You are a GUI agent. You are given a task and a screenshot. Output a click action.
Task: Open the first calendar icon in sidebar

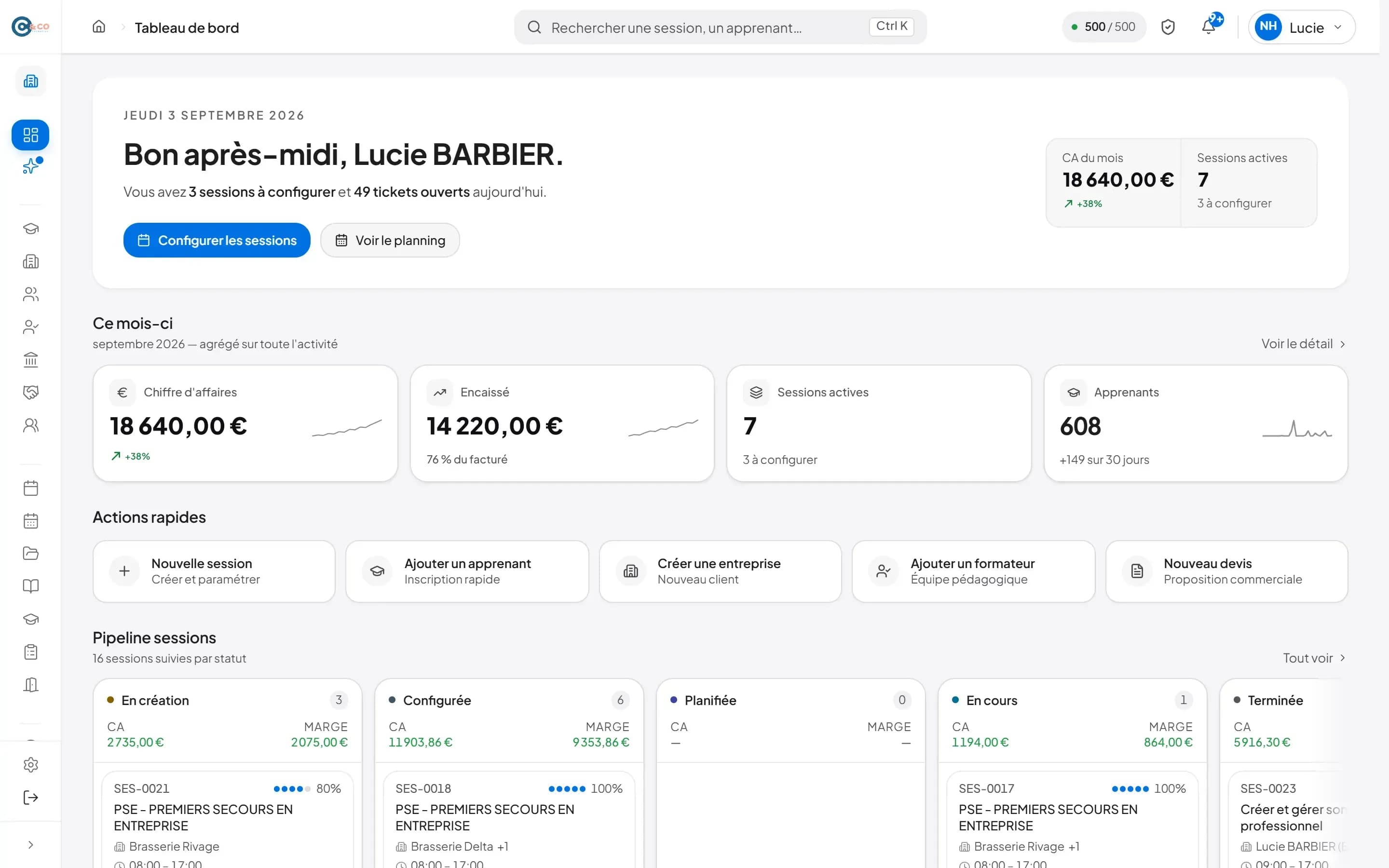click(x=30, y=488)
